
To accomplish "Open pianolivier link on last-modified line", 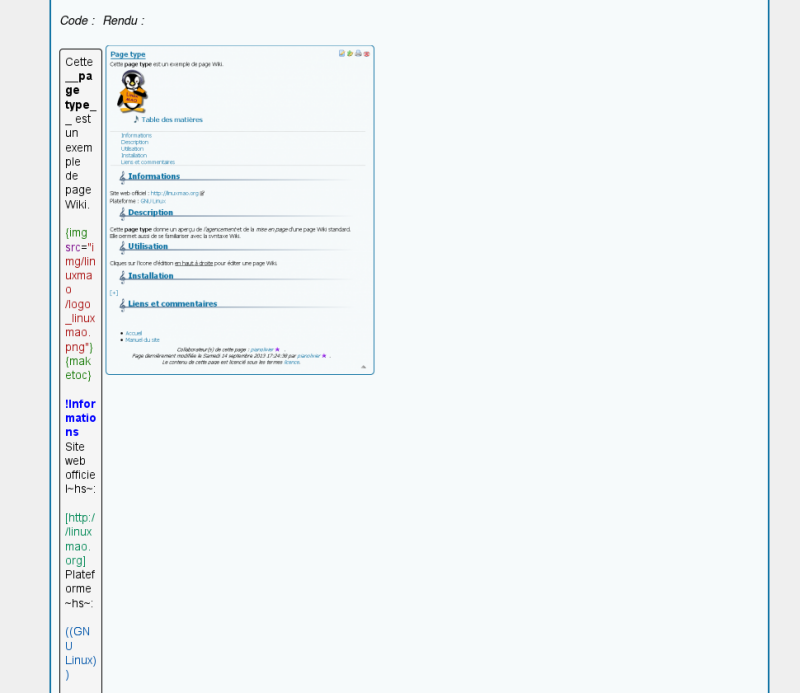I will coord(309,356).
